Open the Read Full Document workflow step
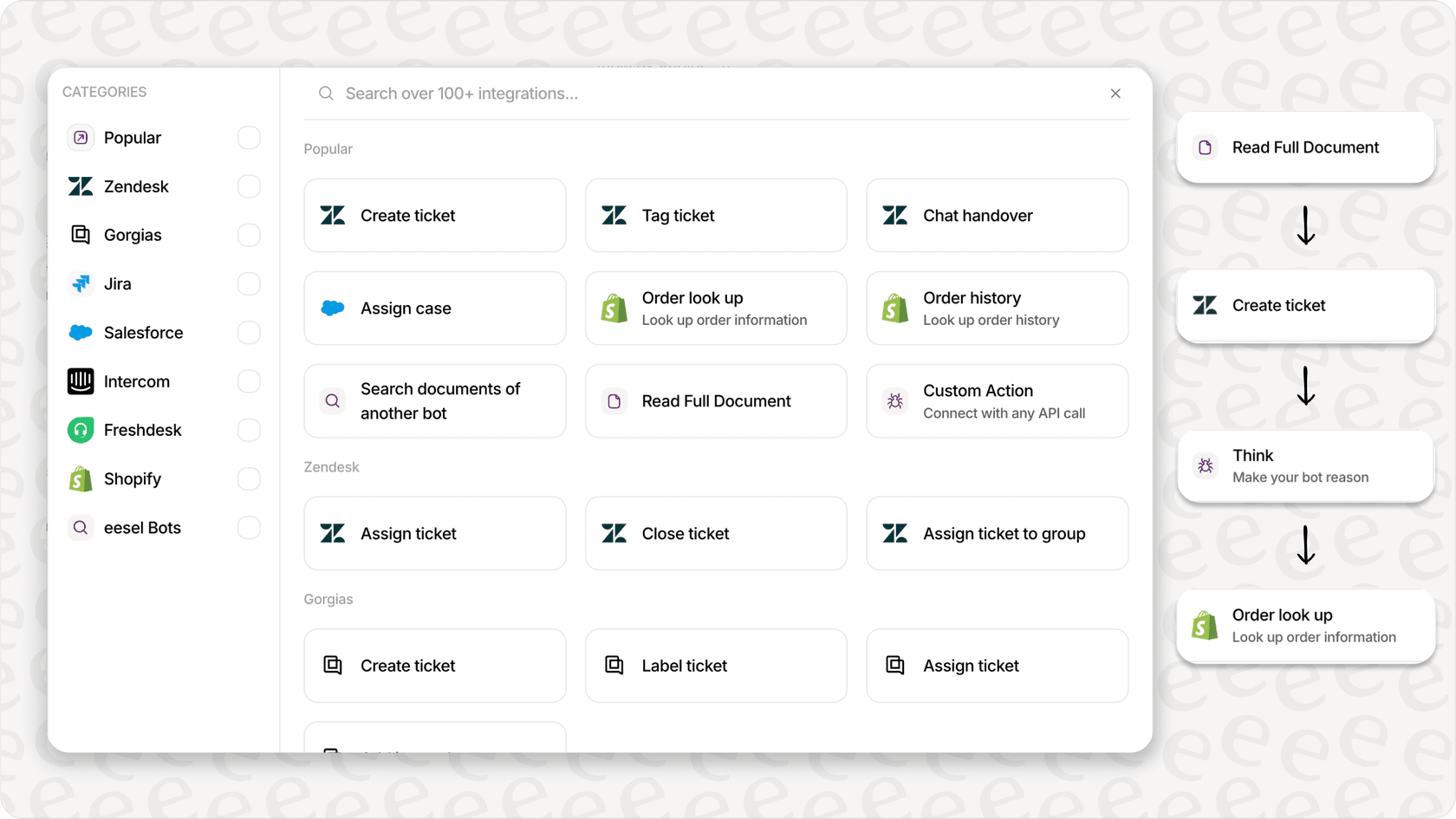Screen dimensions: 1456x819 (1305, 147)
